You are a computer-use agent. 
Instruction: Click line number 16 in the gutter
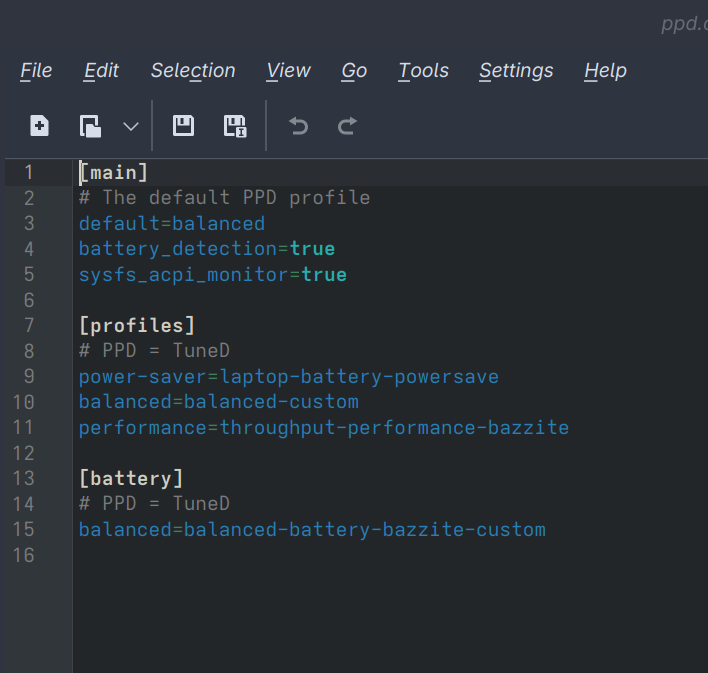(23, 555)
